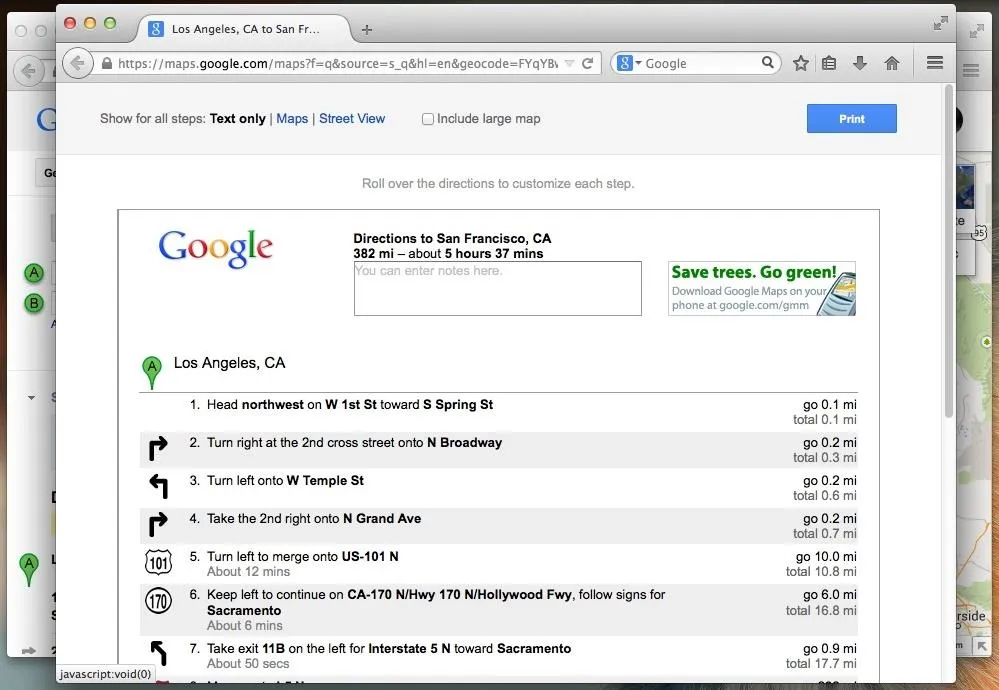Click the Back arrow in the background window

click(x=28, y=70)
